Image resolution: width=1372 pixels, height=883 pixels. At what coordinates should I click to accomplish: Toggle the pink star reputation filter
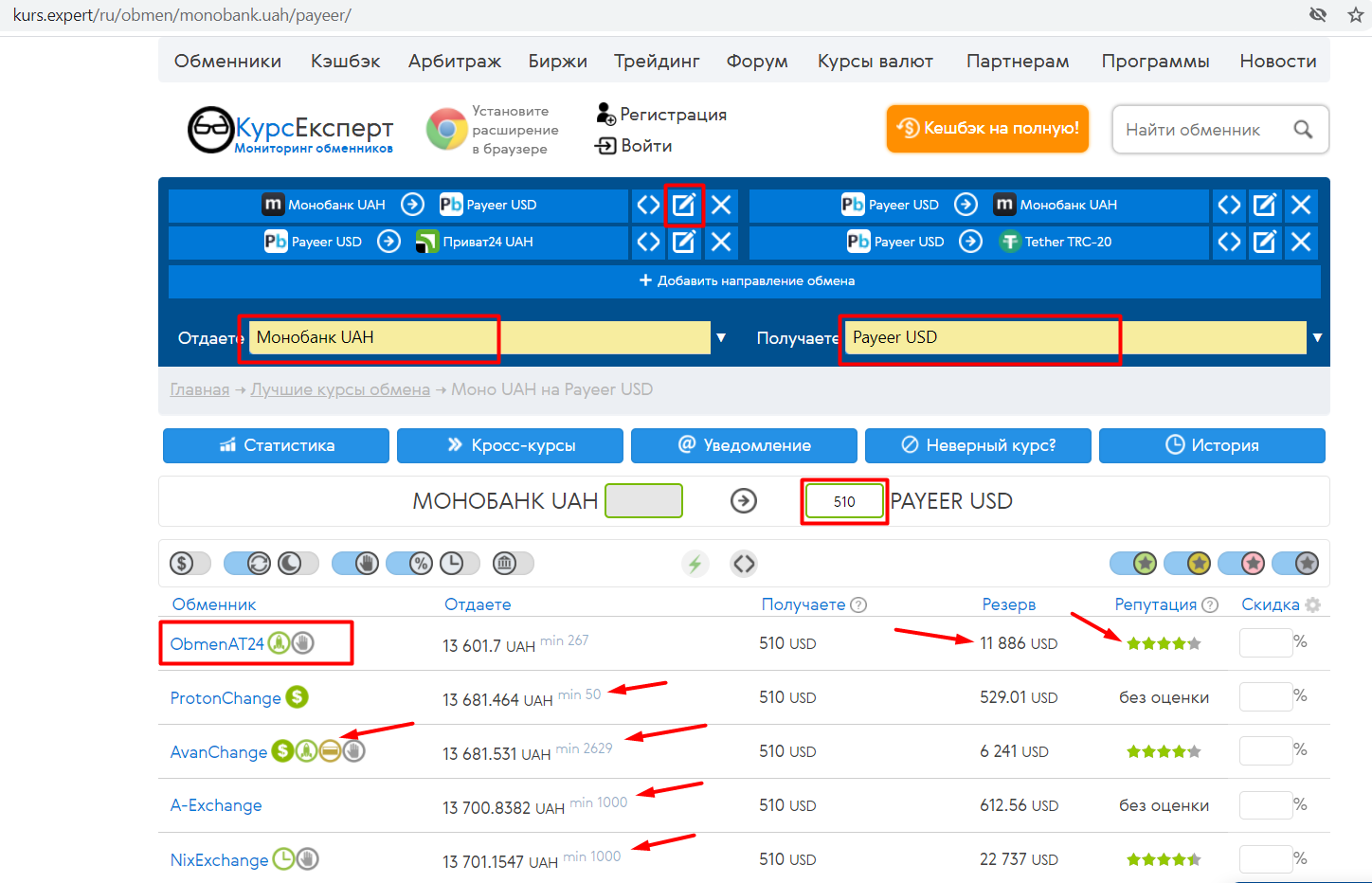click(1242, 564)
